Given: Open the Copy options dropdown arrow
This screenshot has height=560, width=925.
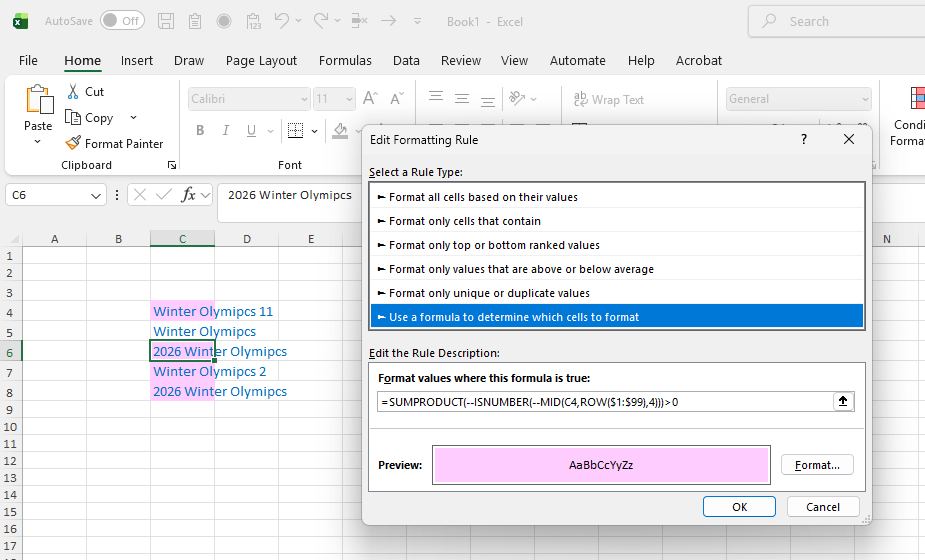Looking at the screenshot, I should [x=133, y=117].
